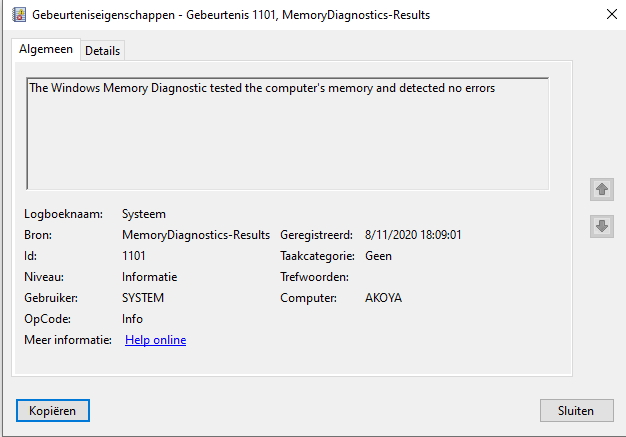
Task: Click the 'Niveau:' label
Action: tap(44, 277)
